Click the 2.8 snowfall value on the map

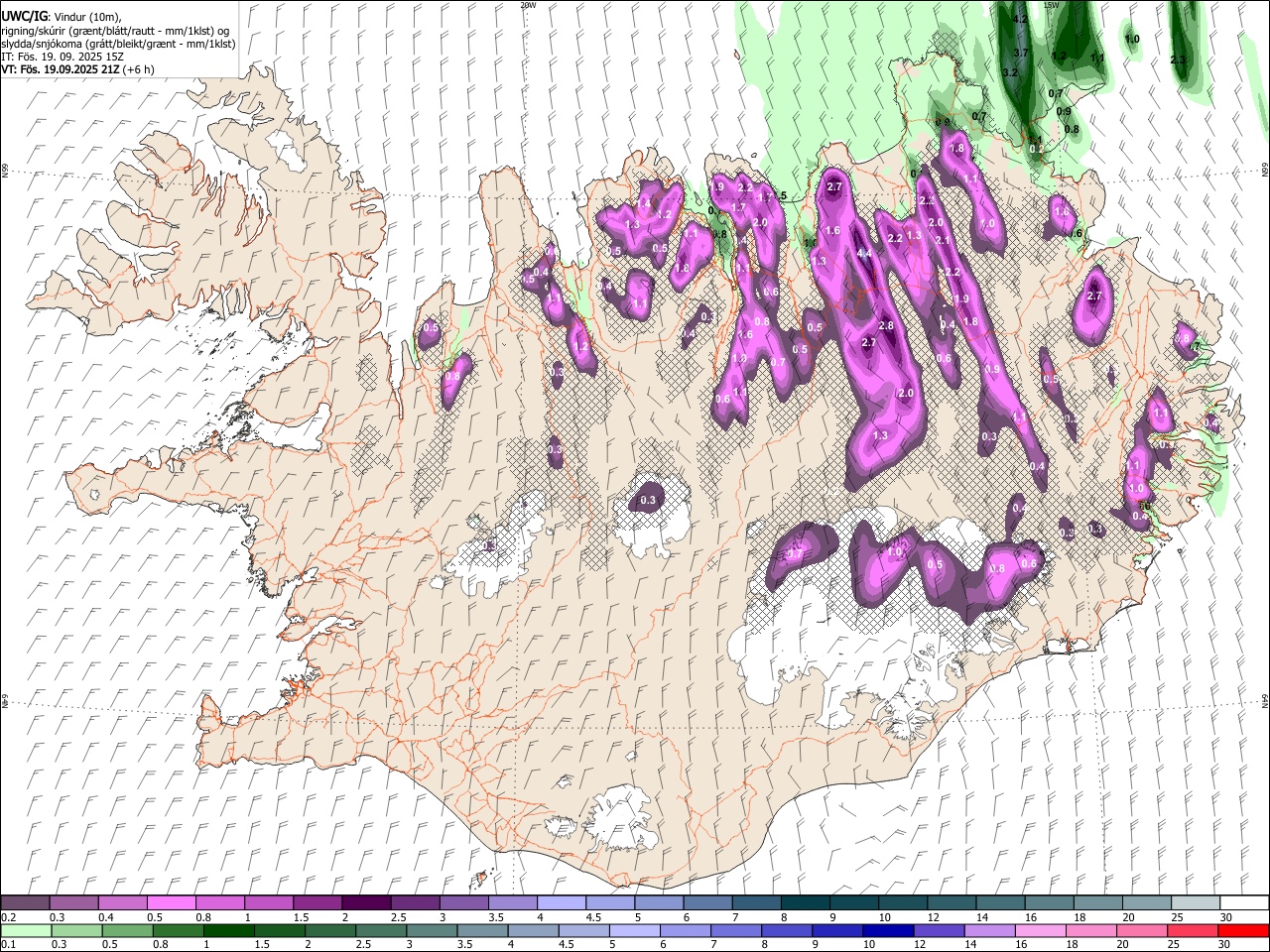[x=886, y=325]
